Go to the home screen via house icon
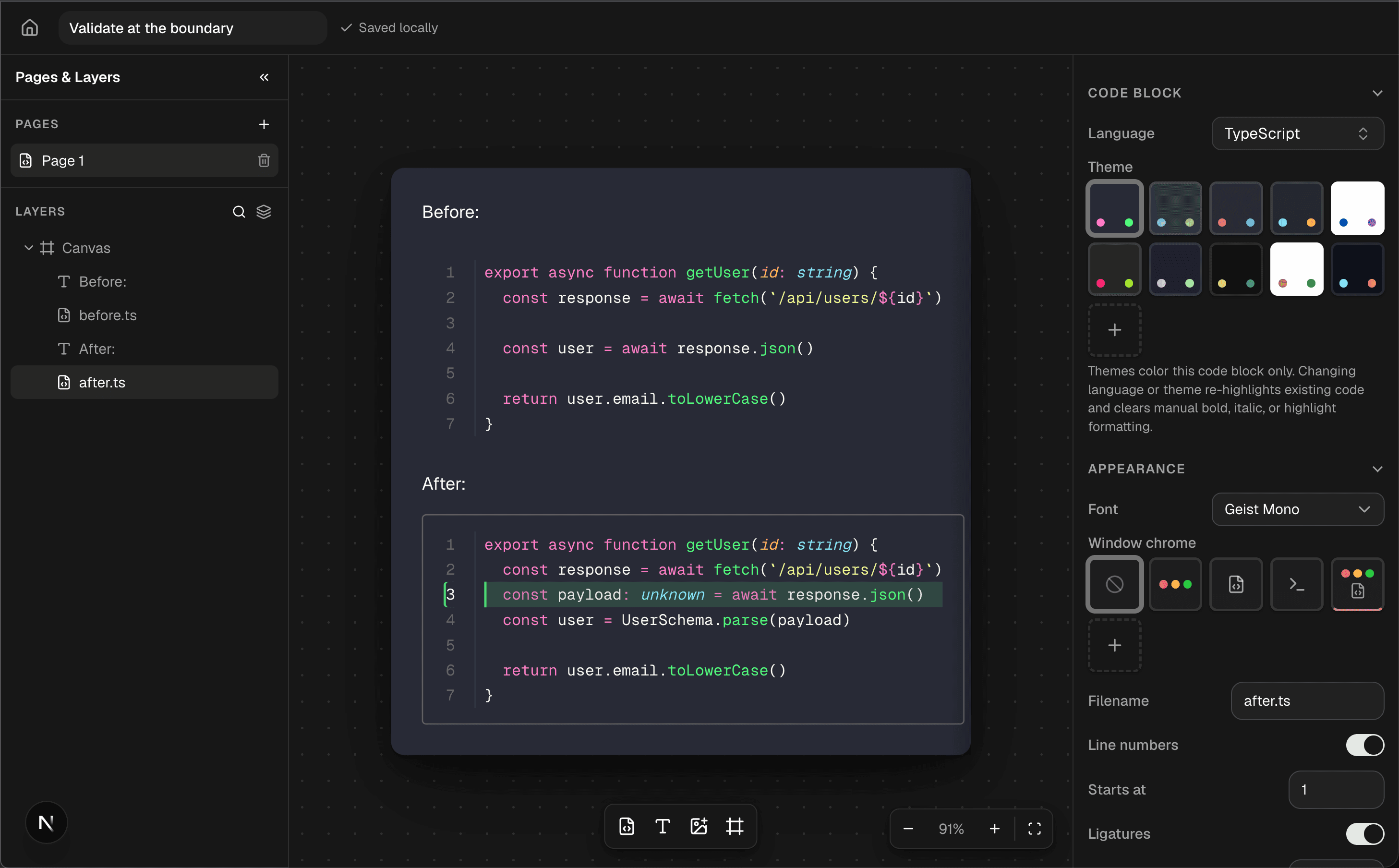The height and width of the screenshot is (868, 1399). point(29,27)
